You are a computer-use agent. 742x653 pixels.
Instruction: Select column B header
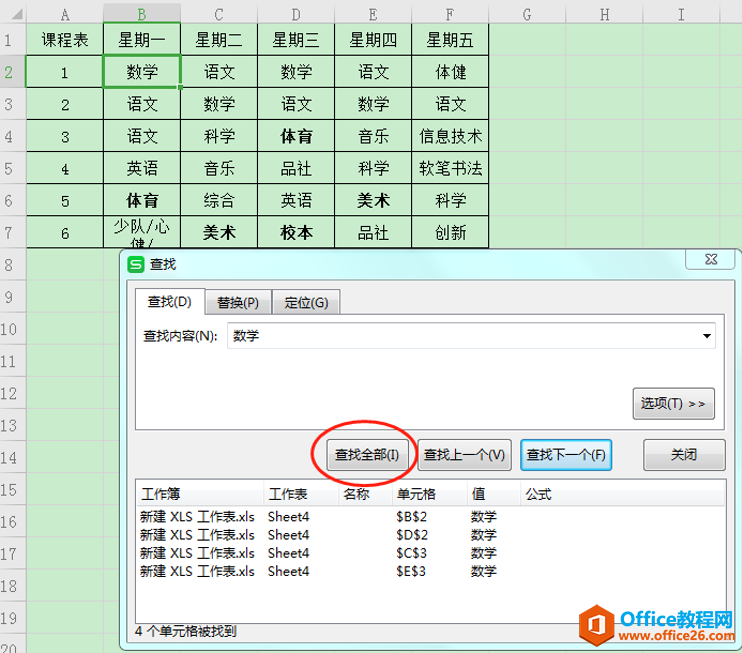[x=141, y=14]
